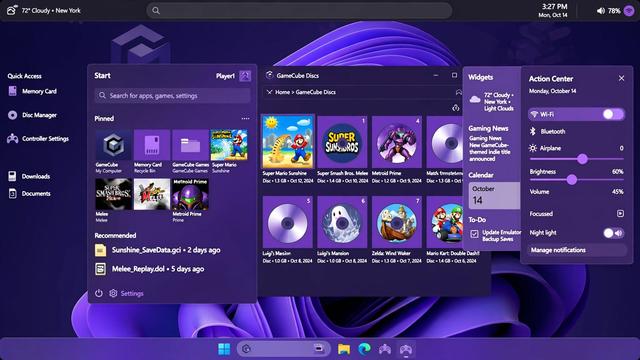Open pinned Memory Card Recycle Bin tile
The width and height of the screenshot is (640, 360).
pyautogui.click(x=152, y=145)
